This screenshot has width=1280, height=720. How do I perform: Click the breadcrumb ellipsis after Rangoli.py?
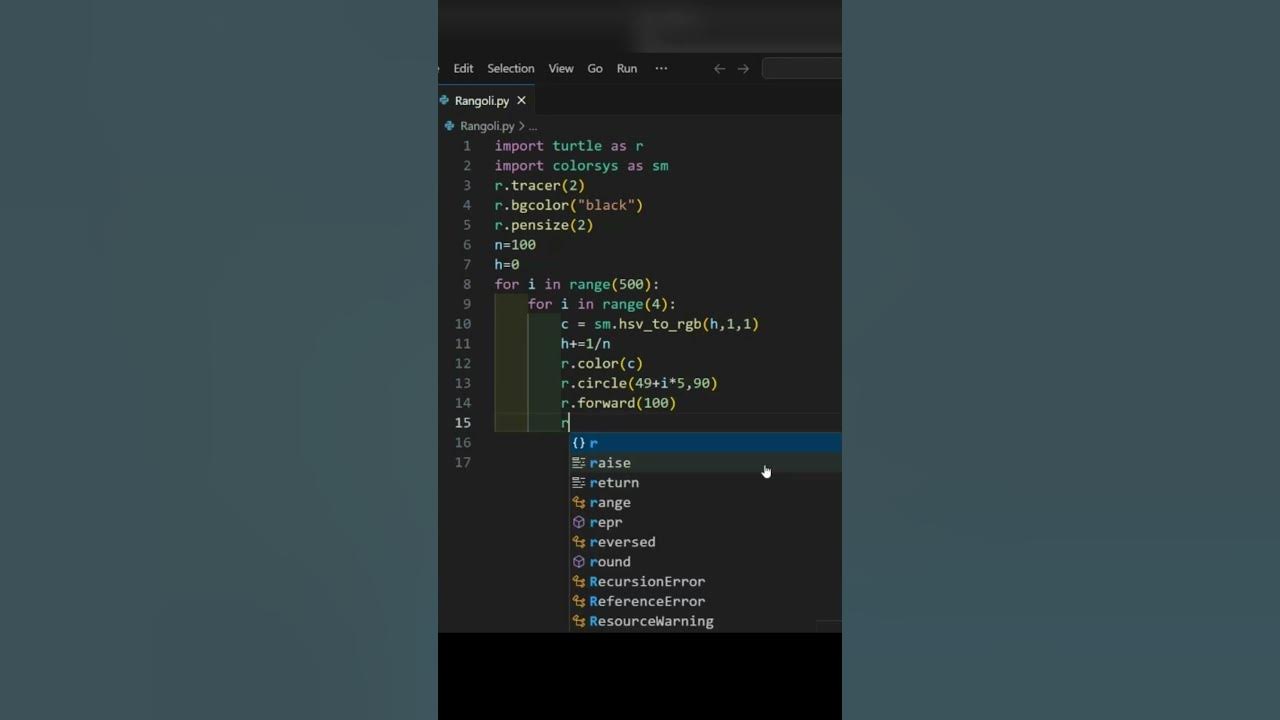coord(533,126)
